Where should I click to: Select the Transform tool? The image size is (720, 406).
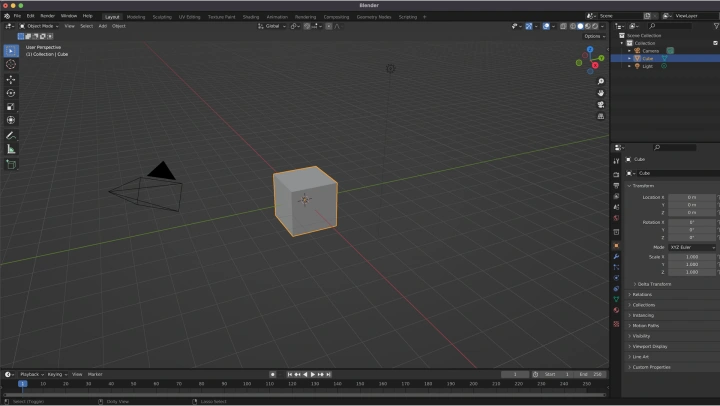click(11, 120)
